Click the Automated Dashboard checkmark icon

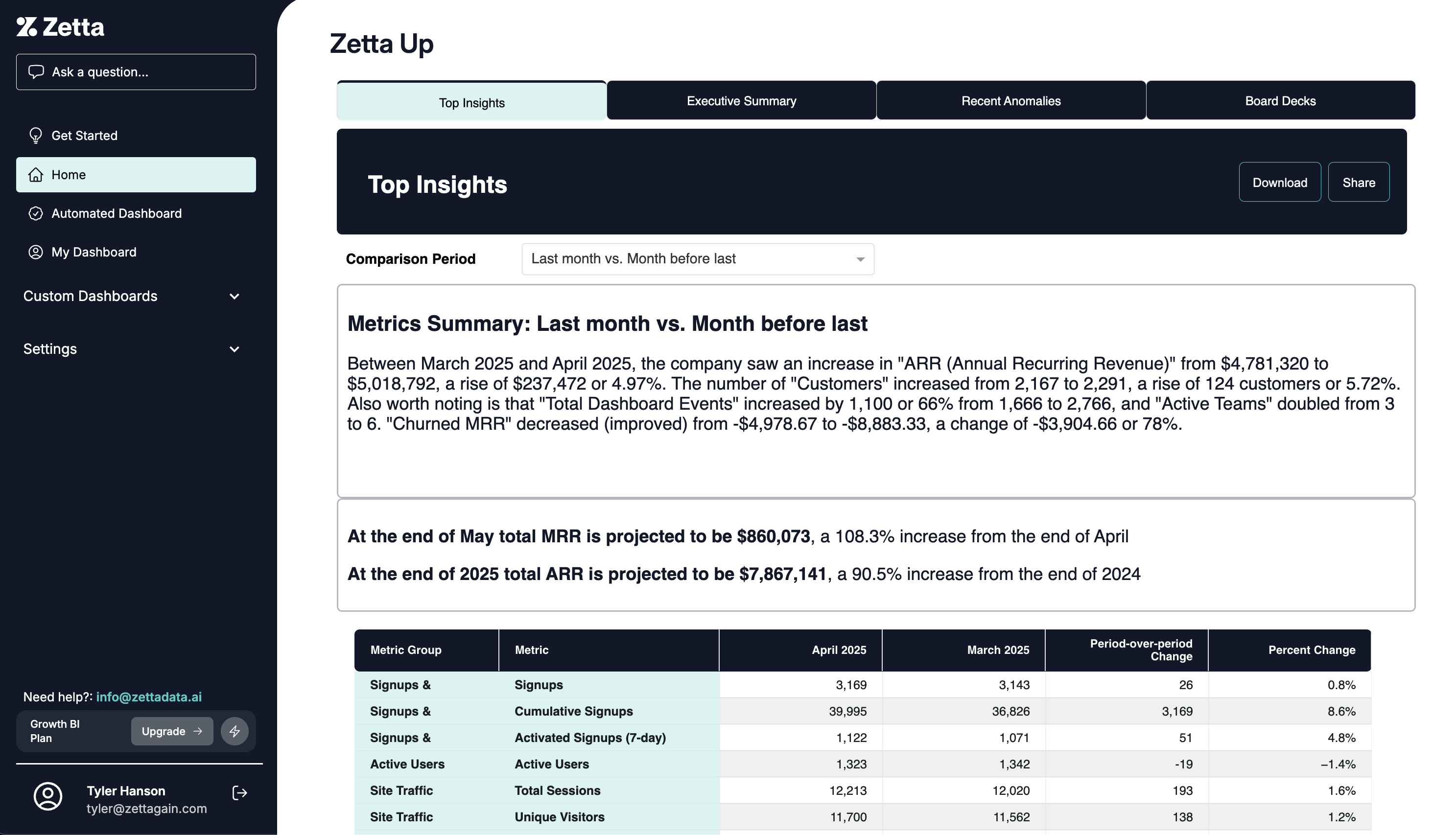click(x=36, y=213)
